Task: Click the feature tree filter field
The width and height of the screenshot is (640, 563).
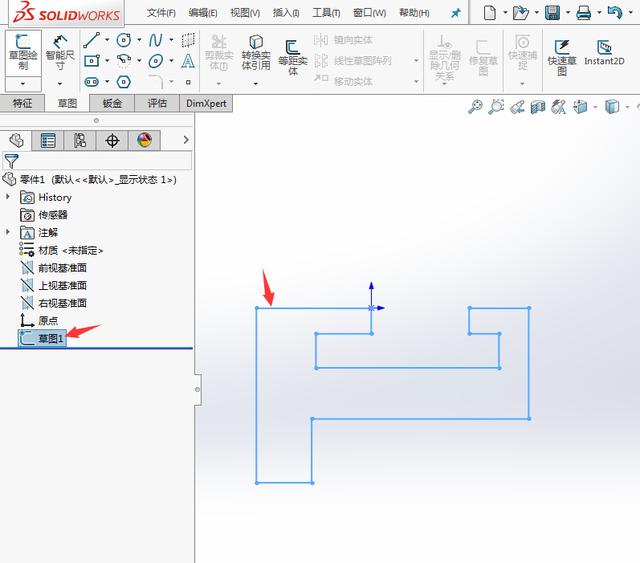Action: (97, 161)
